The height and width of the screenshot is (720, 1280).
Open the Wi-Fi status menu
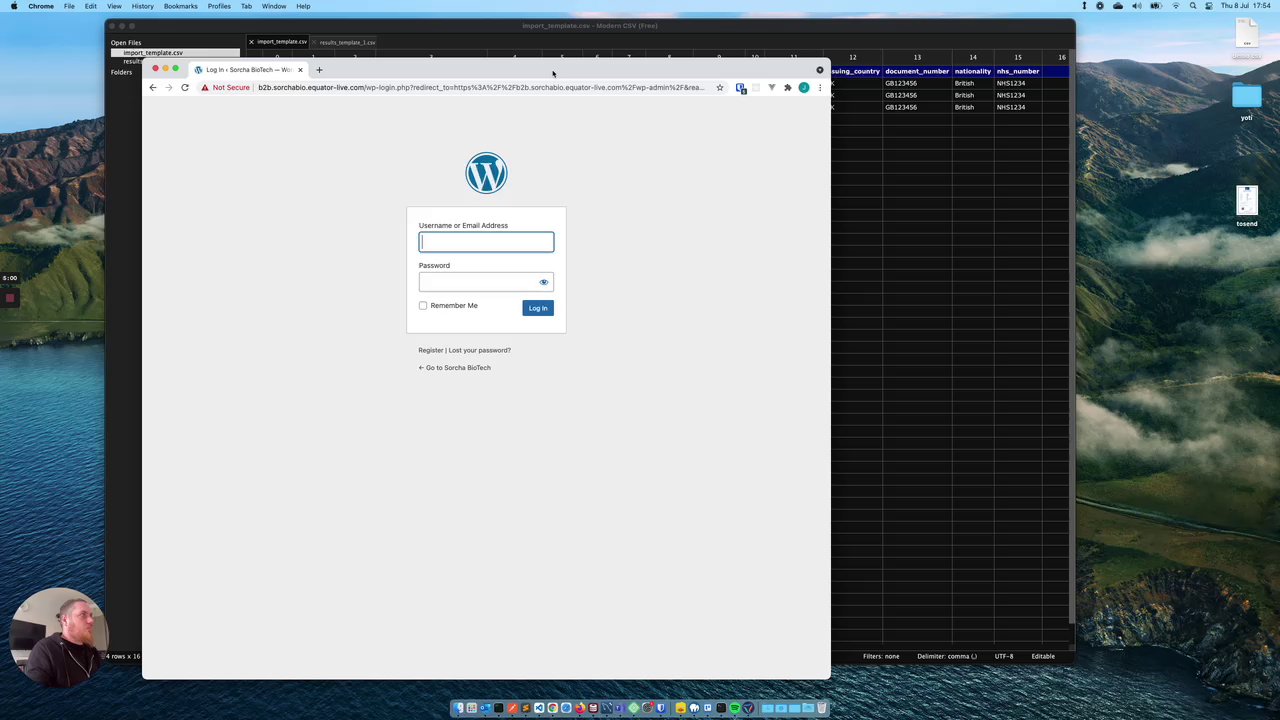point(1176,6)
